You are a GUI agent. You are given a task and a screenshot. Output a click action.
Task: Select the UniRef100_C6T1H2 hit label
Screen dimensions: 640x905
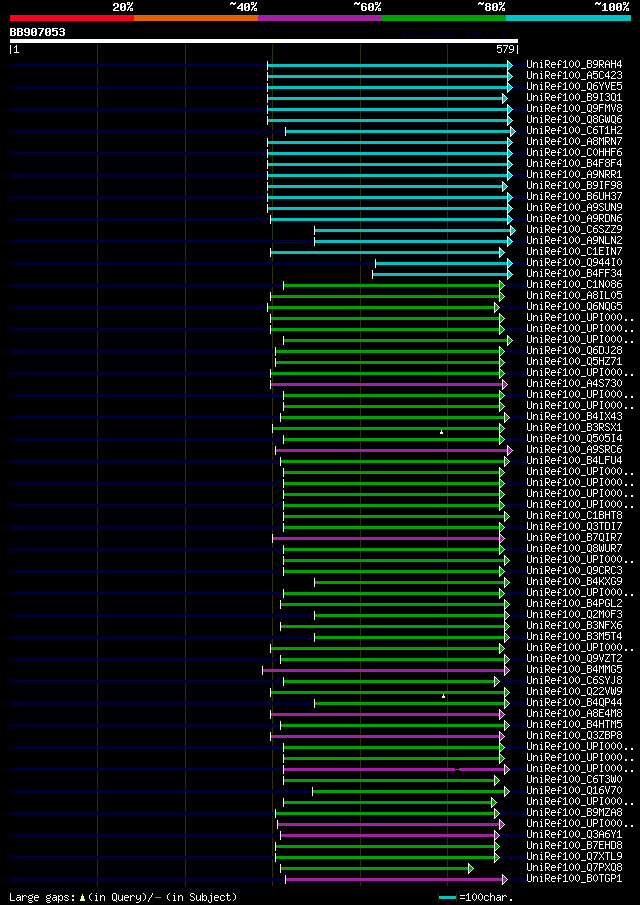(x=574, y=130)
